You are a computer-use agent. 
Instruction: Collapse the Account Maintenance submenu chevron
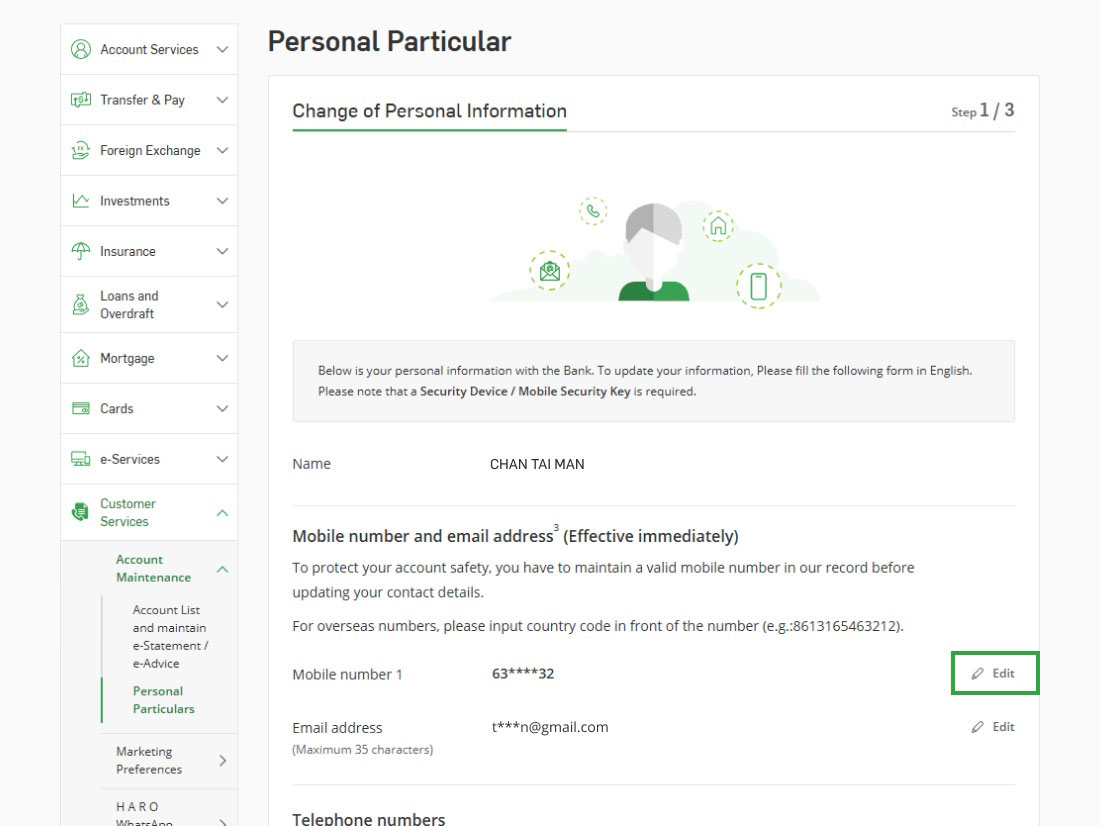(222, 569)
